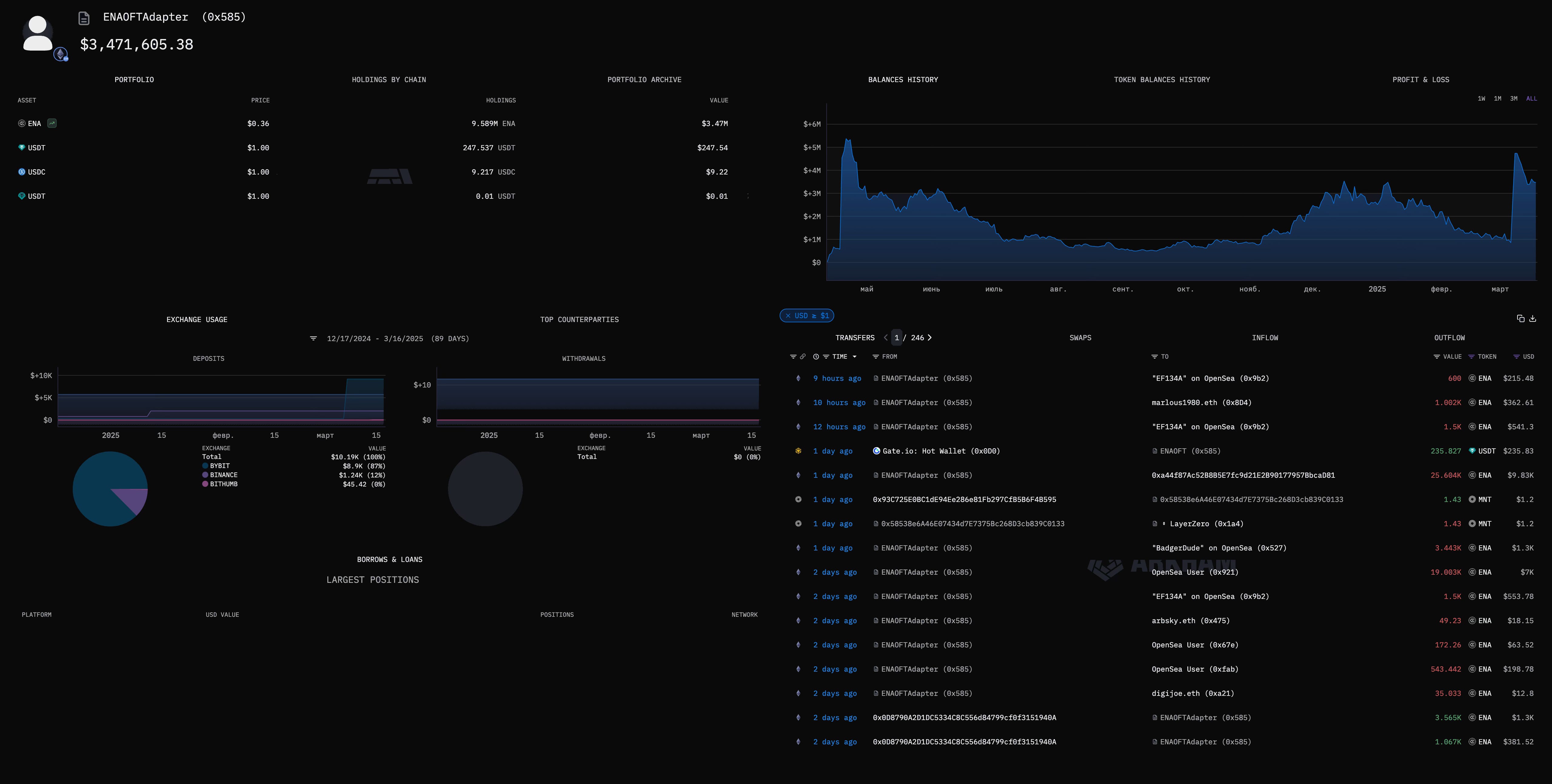This screenshot has width=1552, height=784.
Task: Click Gate.io Hot Wallet sender link
Action: click(x=941, y=451)
